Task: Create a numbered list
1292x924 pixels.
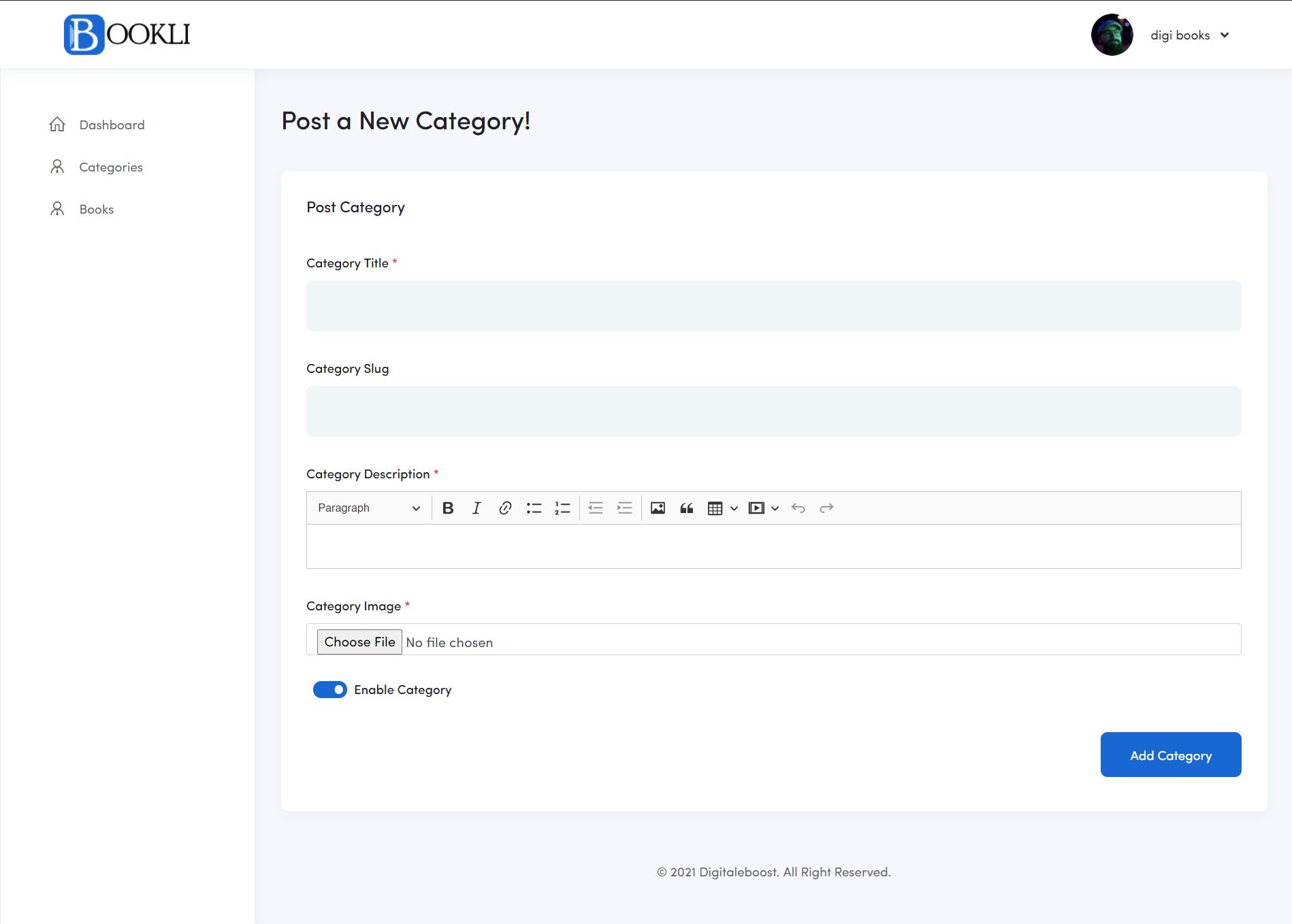Action: click(562, 508)
